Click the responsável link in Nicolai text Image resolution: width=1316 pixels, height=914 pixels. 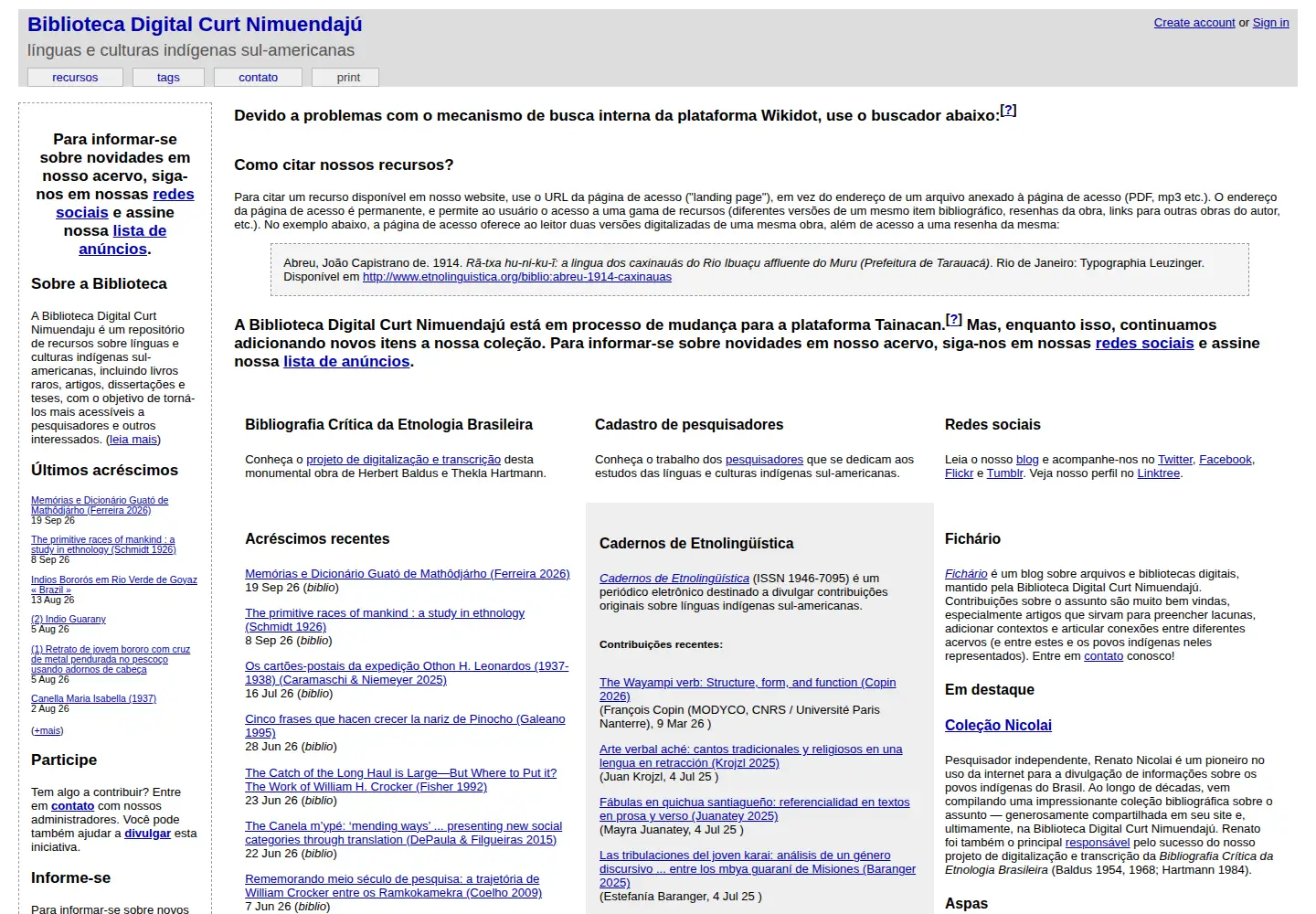pos(1098,843)
